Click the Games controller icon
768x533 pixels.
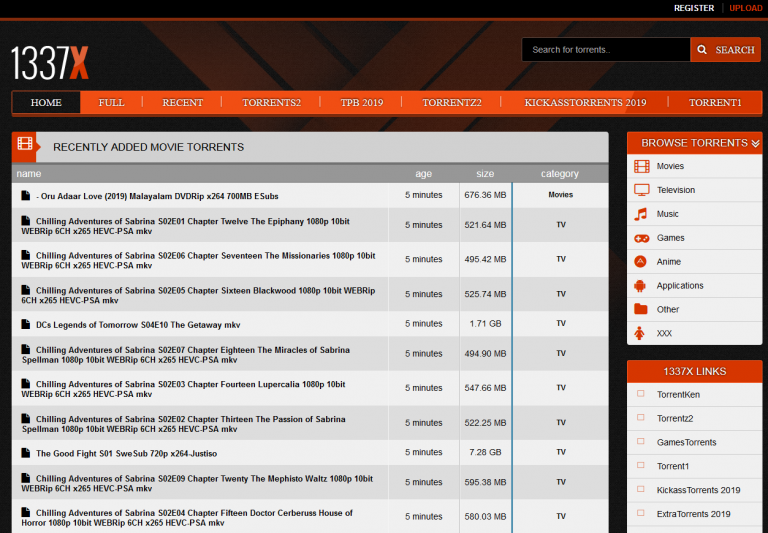click(641, 238)
